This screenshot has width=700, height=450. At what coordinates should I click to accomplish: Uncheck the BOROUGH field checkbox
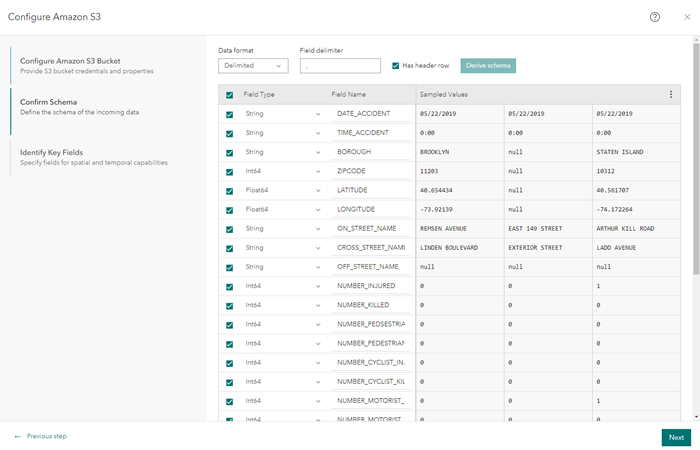click(229, 152)
